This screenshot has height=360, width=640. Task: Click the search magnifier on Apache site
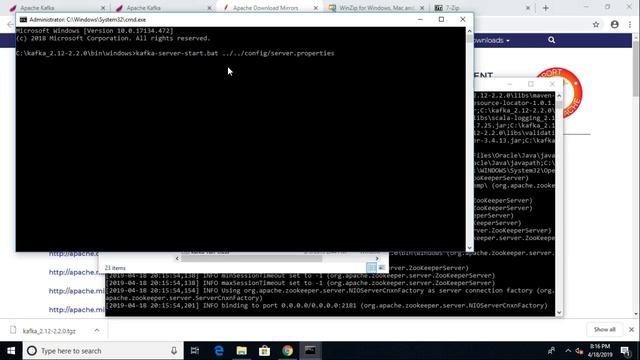551,40
